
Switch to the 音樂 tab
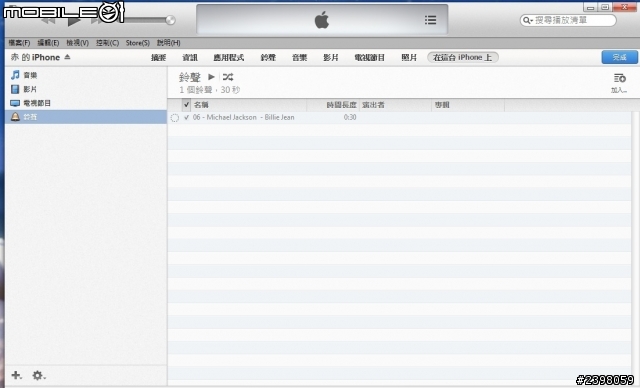pyautogui.click(x=299, y=58)
